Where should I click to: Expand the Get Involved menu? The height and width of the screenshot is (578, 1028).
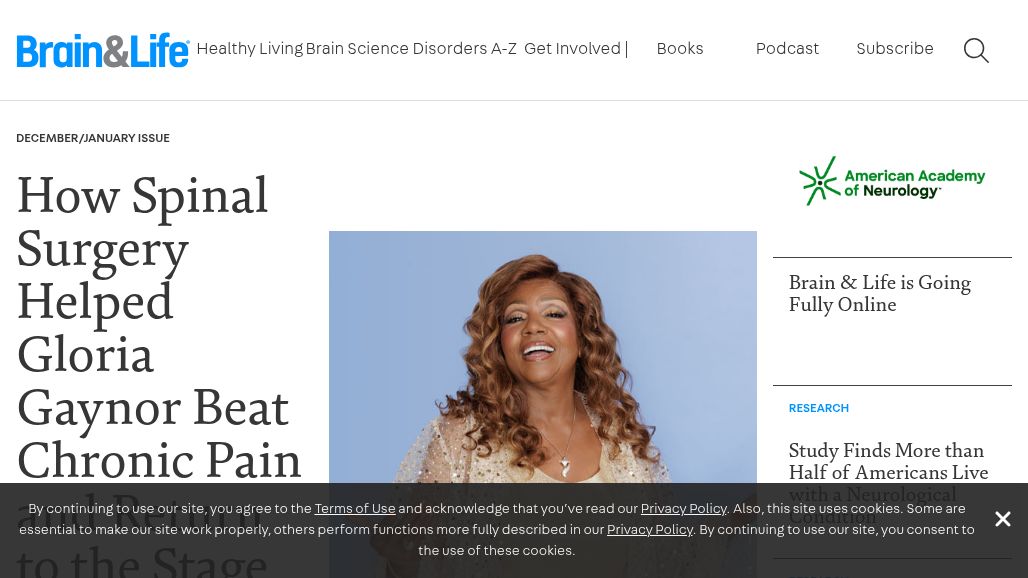point(572,49)
